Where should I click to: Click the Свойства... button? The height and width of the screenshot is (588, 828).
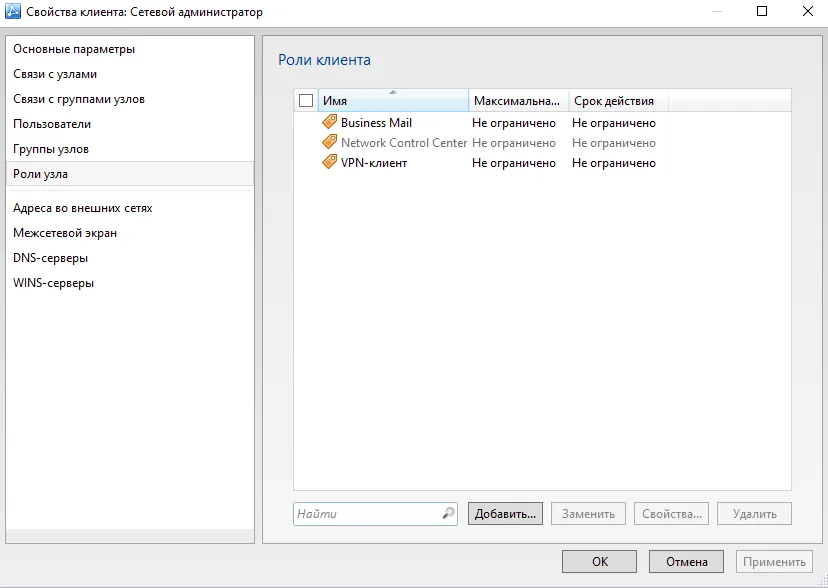click(x=672, y=514)
